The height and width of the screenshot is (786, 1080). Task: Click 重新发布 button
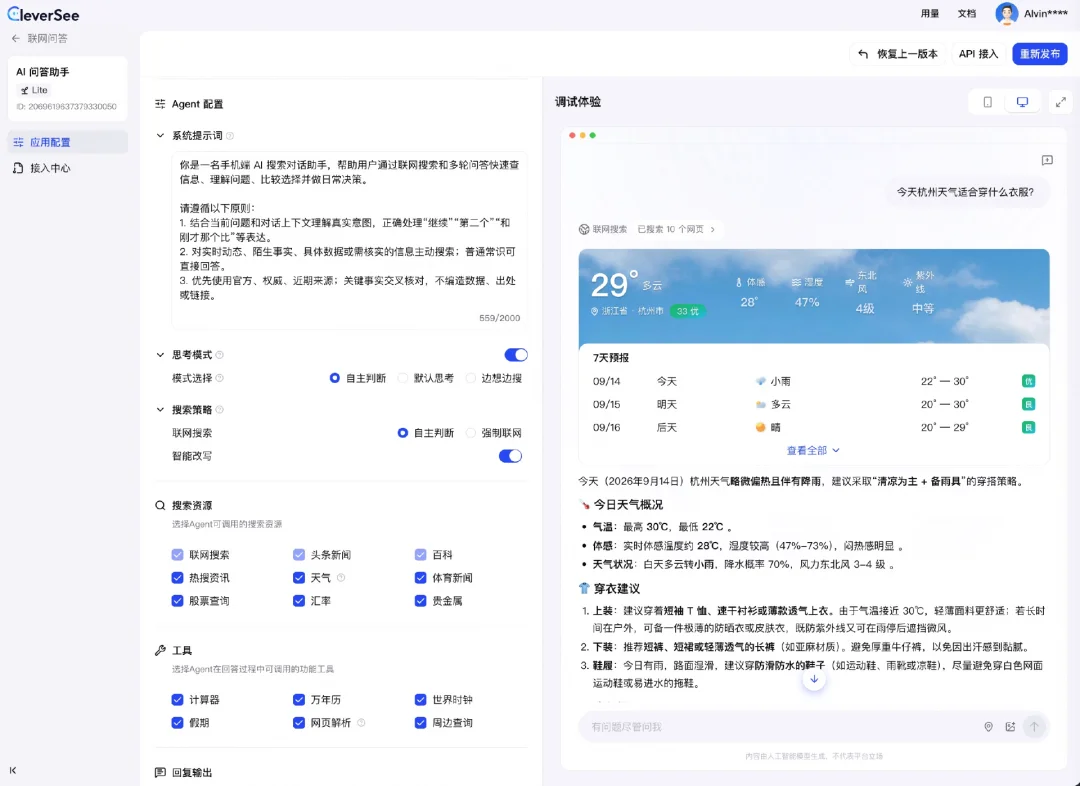pyautogui.click(x=1039, y=54)
